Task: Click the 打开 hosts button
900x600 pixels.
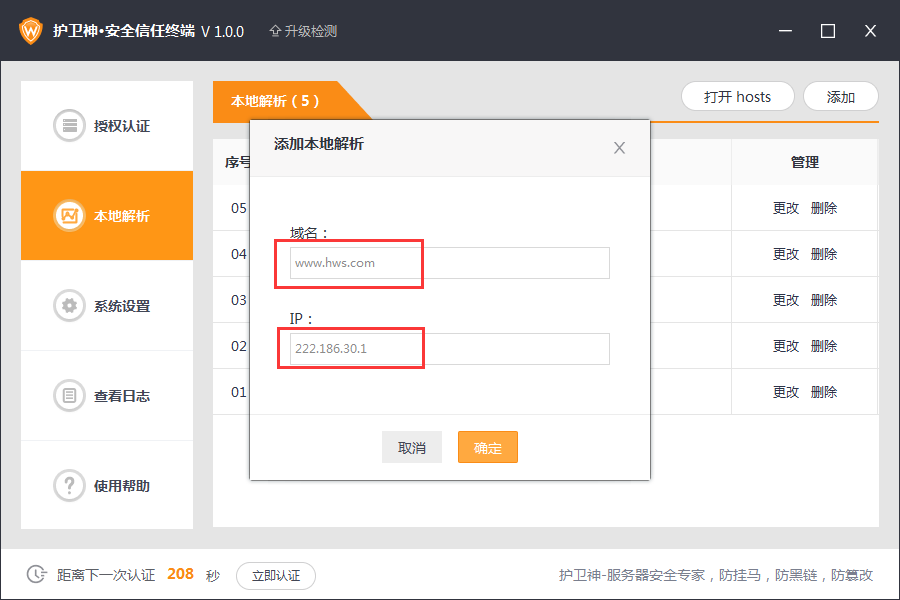Action: click(x=737, y=97)
